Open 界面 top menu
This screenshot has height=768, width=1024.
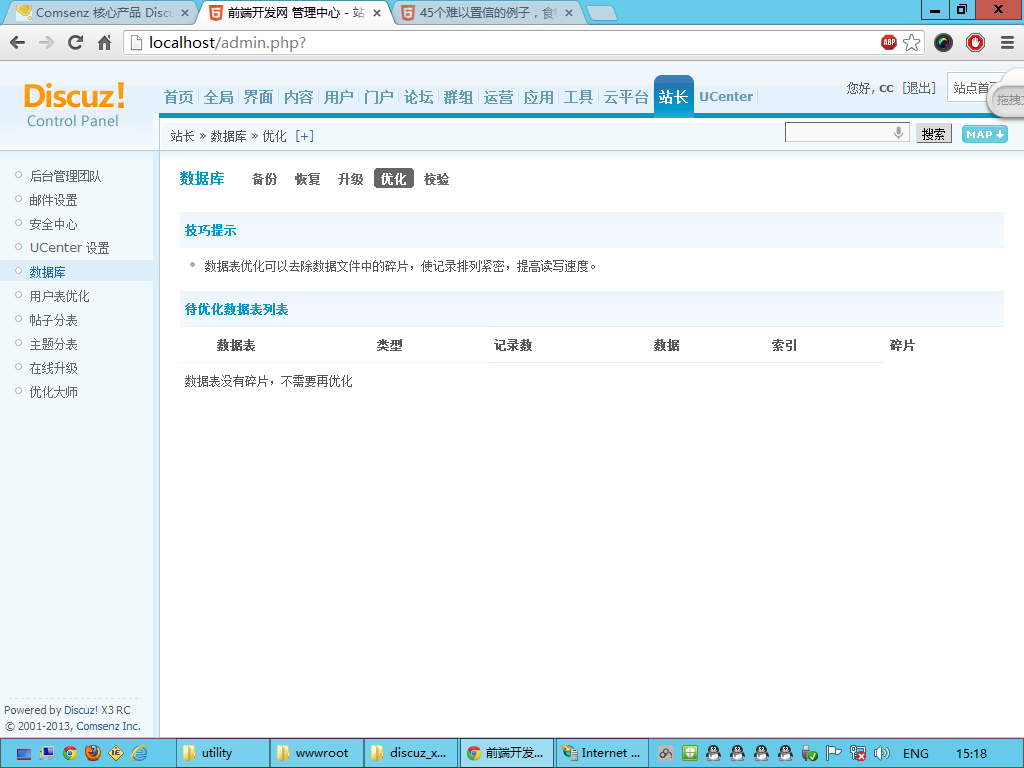point(259,97)
